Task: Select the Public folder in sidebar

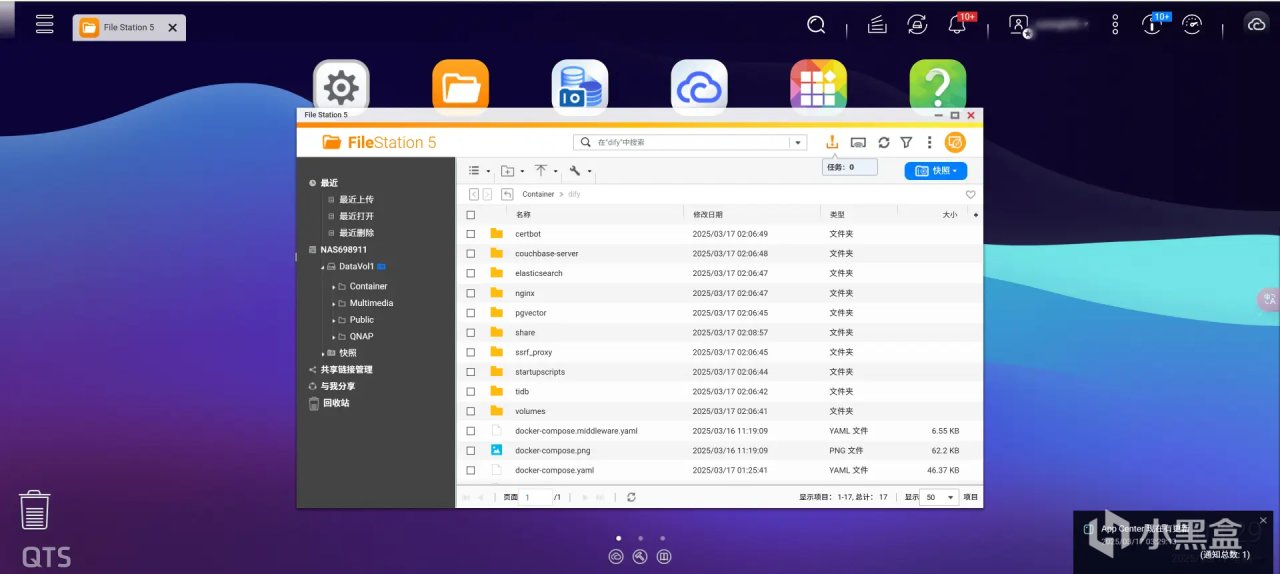Action: click(362, 320)
